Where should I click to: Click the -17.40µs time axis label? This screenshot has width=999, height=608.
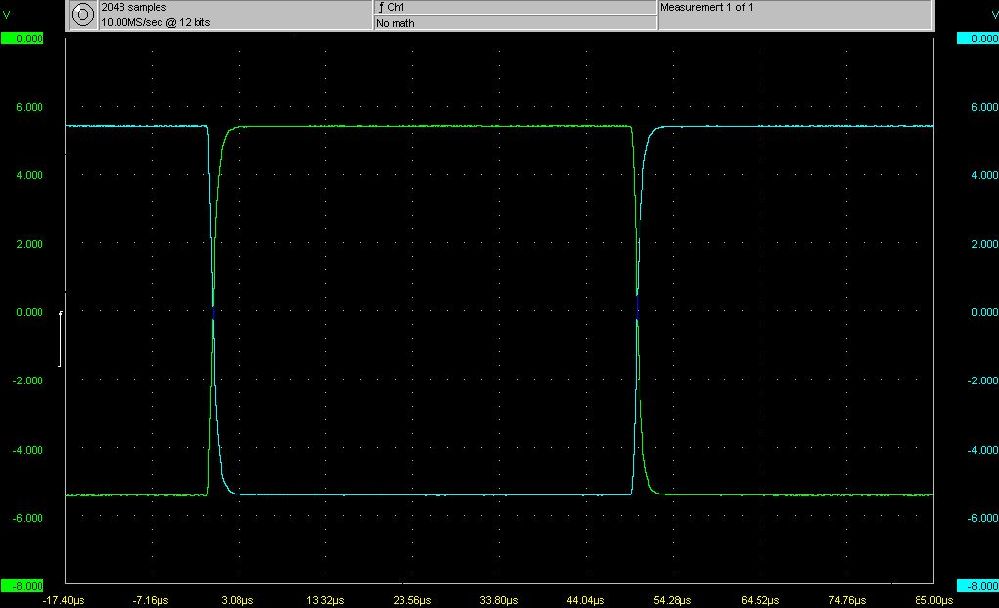point(63,600)
